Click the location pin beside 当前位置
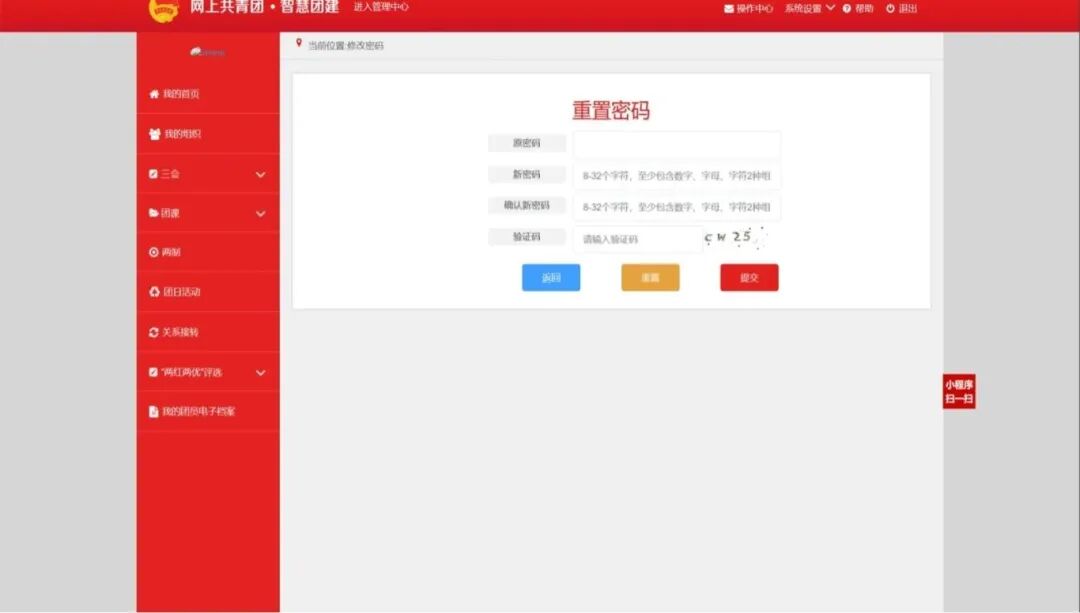Screen dimensions: 1080x613 pyautogui.click(x=299, y=44)
